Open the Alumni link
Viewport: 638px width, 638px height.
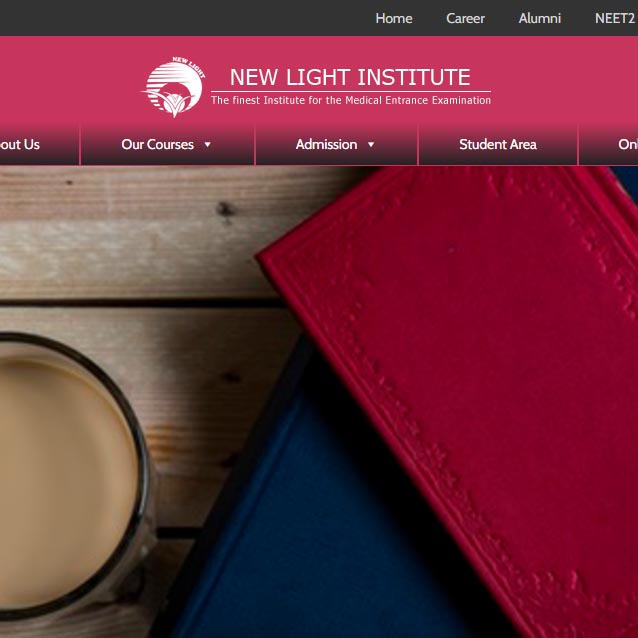click(x=540, y=18)
